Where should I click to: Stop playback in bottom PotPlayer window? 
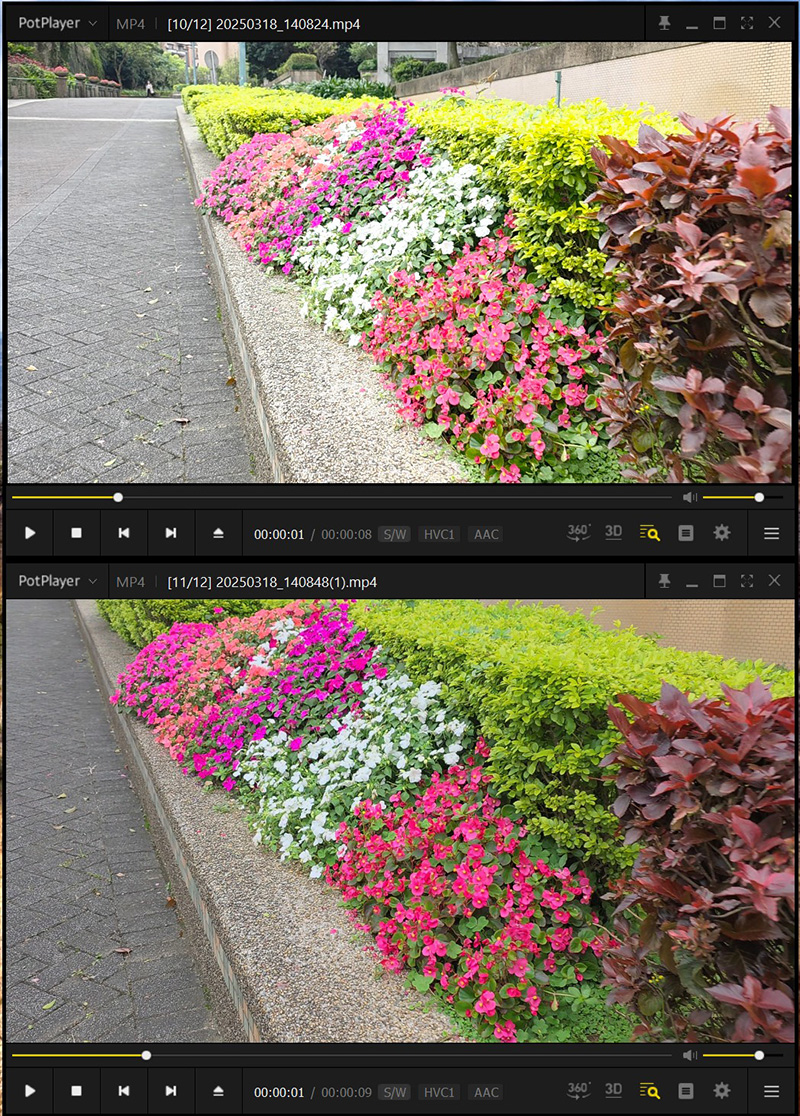tap(77, 1091)
